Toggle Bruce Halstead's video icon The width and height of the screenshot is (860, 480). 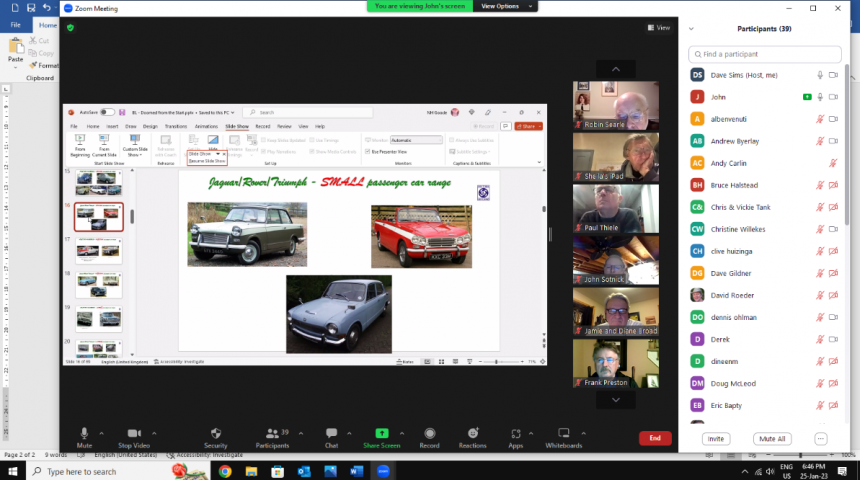(x=834, y=185)
